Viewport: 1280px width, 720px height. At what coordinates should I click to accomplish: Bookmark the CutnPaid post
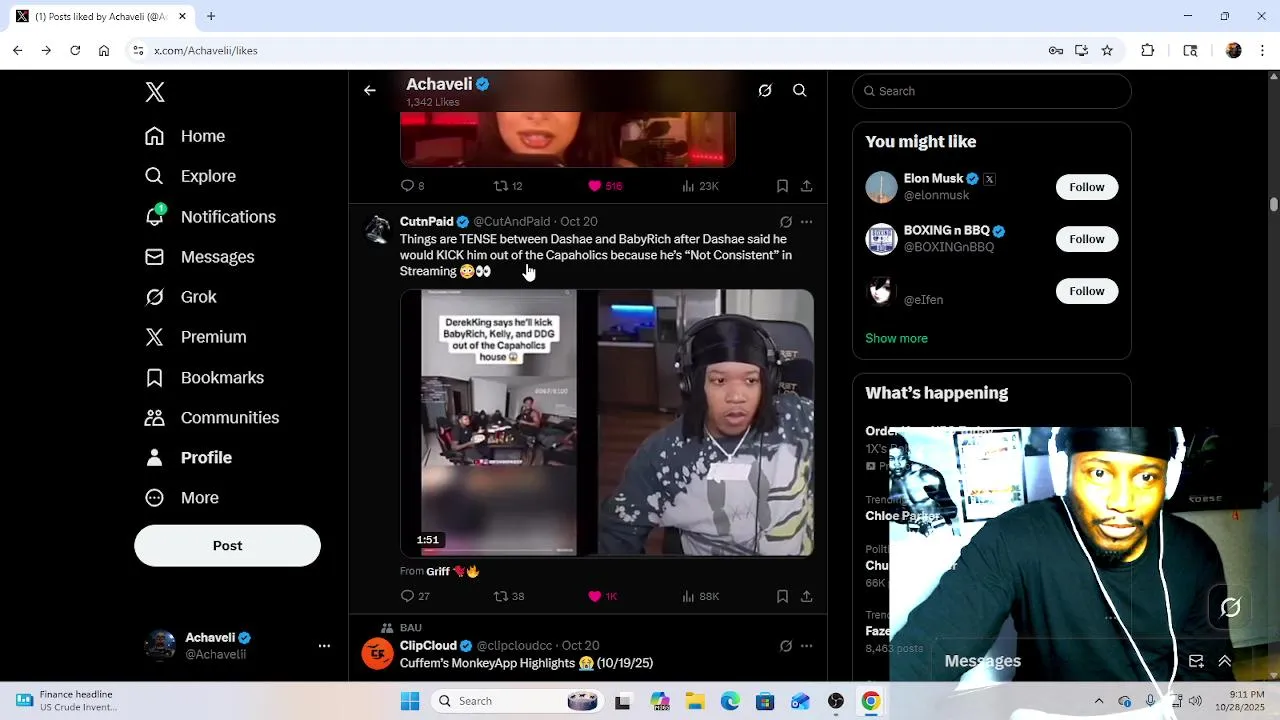point(782,596)
